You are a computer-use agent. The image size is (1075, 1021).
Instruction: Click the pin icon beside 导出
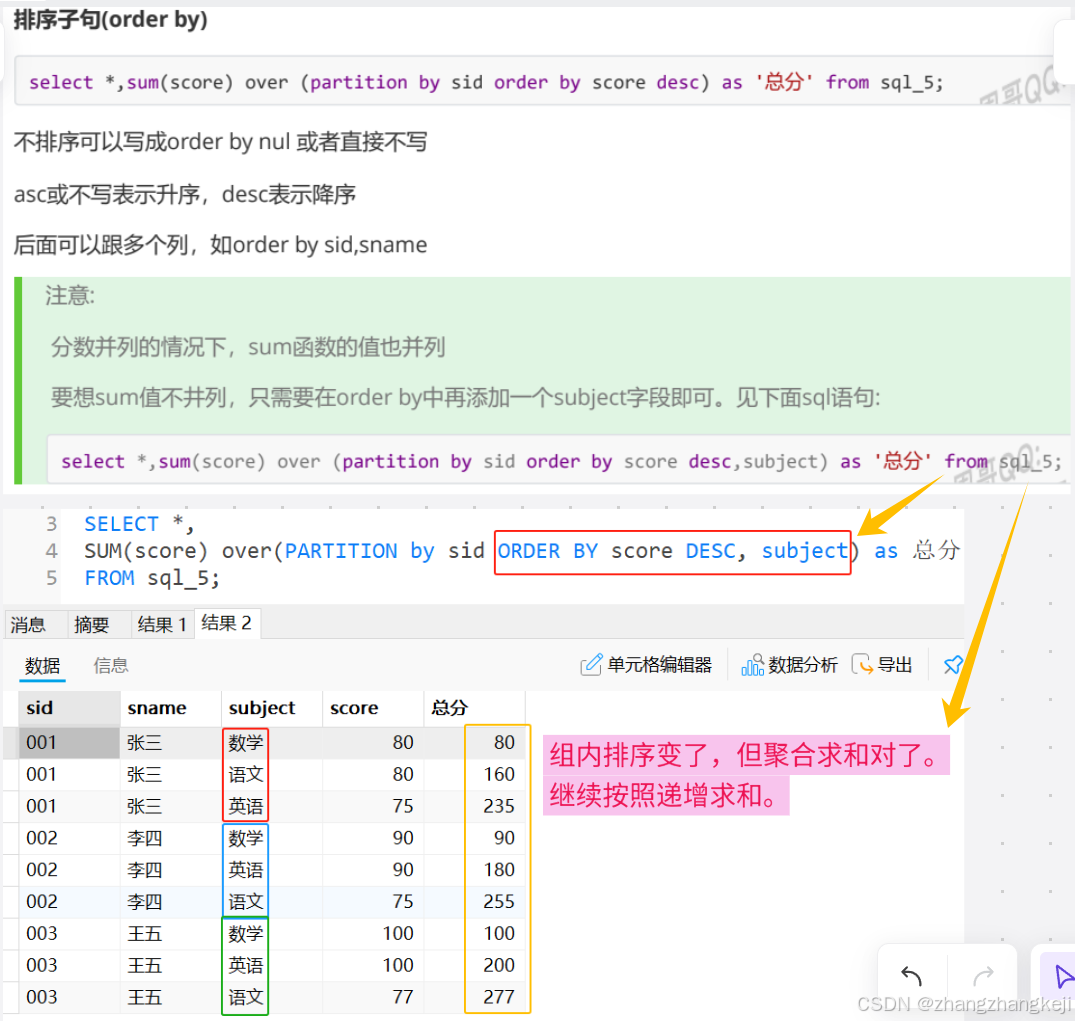coord(952,664)
